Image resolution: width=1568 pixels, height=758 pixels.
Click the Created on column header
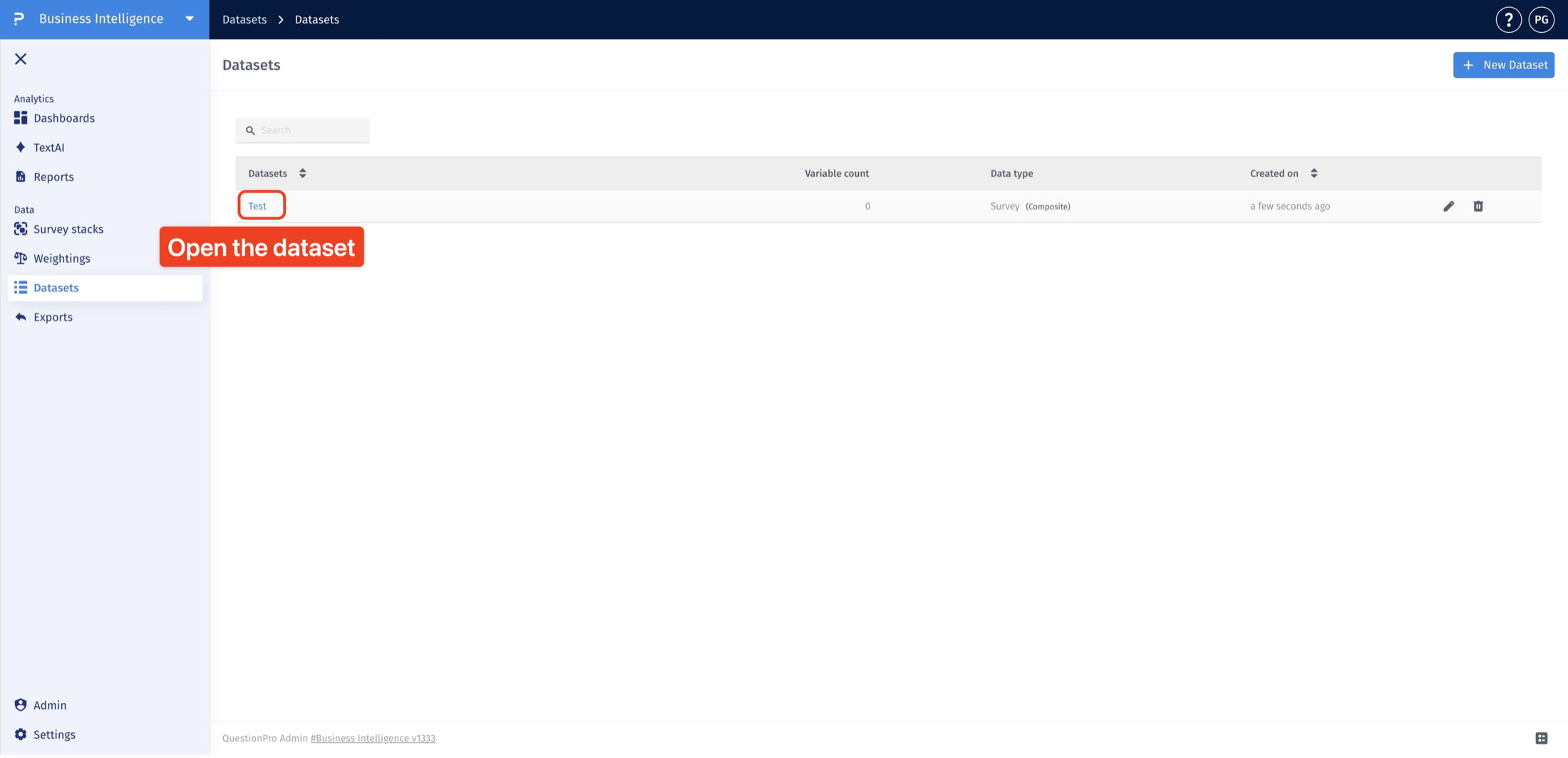pyautogui.click(x=1274, y=173)
